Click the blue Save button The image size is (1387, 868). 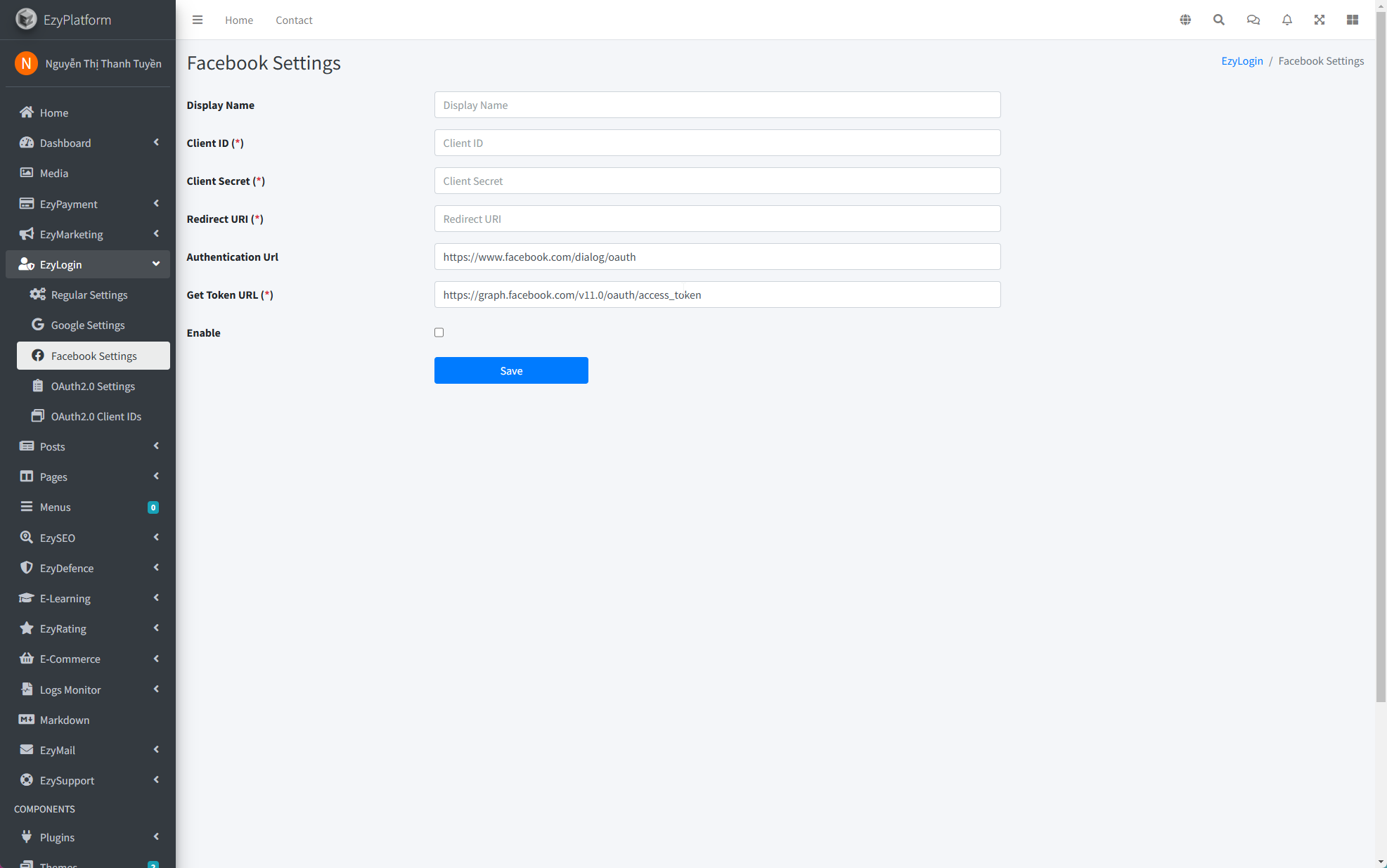coord(511,370)
